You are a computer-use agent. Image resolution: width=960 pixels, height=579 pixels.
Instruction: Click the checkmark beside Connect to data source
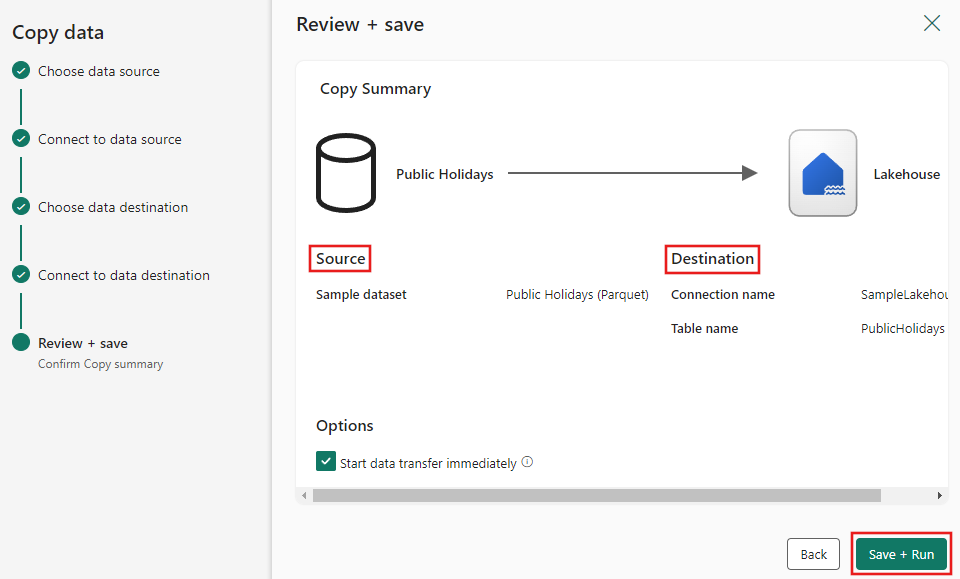[x=21, y=139]
